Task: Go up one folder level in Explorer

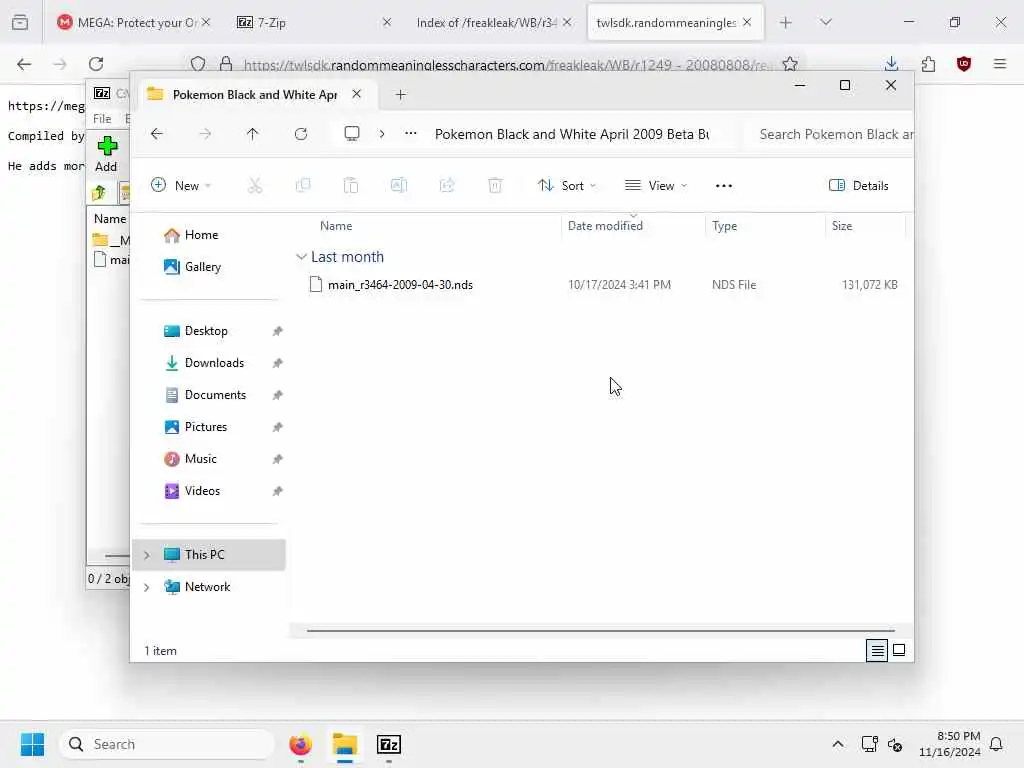Action: (x=253, y=134)
